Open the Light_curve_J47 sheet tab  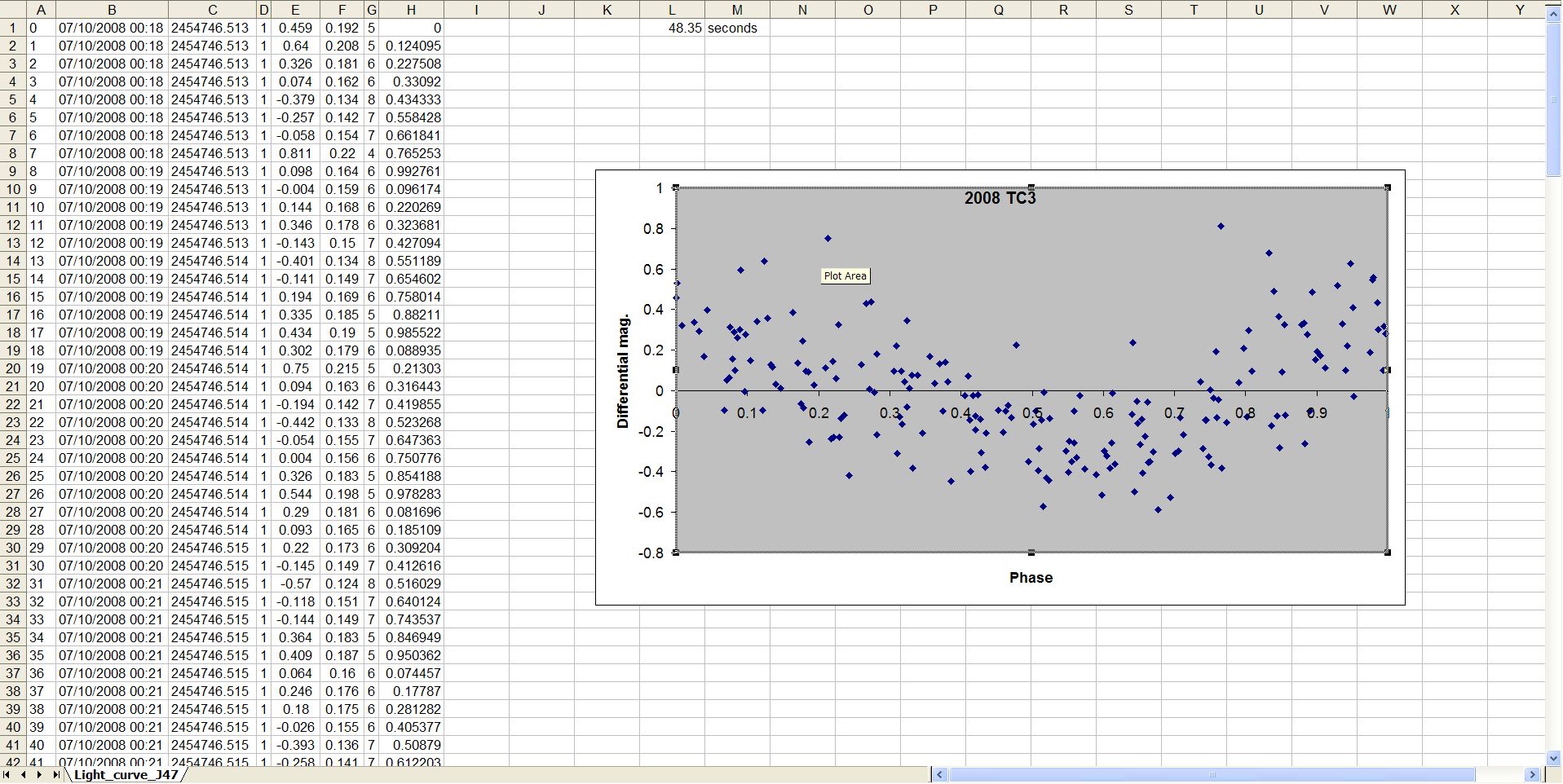point(126,775)
